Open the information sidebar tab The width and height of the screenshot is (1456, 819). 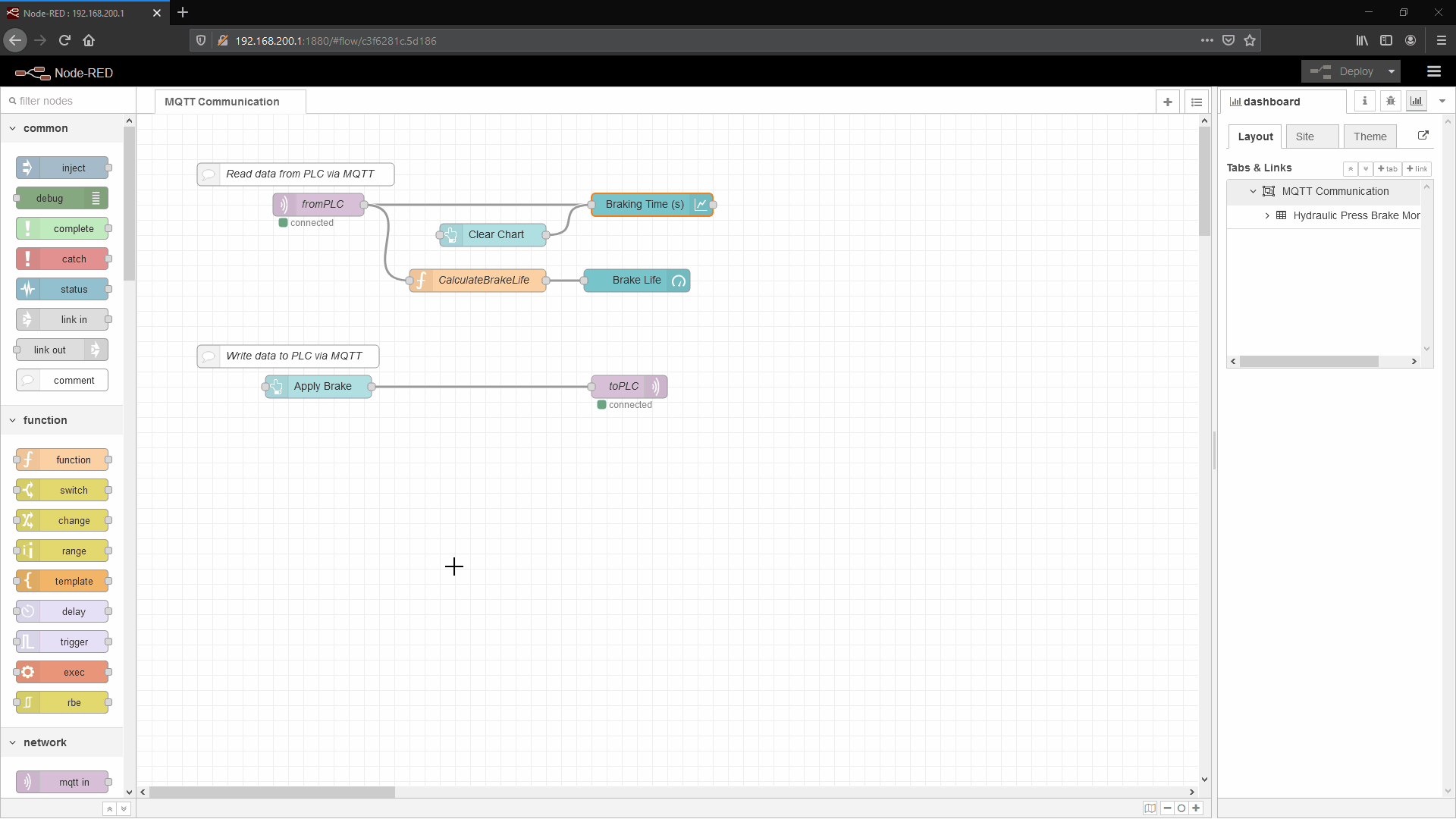tap(1364, 101)
